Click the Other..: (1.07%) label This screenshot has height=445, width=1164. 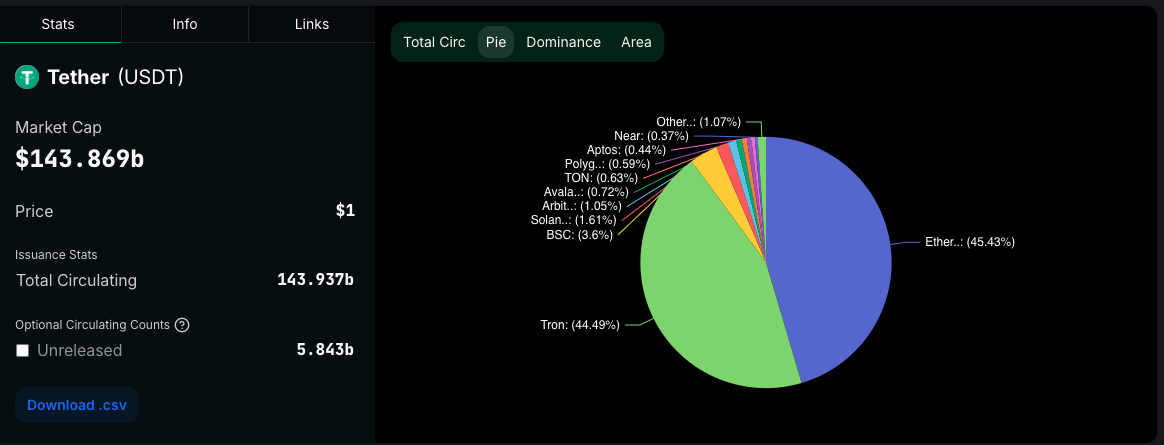699,122
